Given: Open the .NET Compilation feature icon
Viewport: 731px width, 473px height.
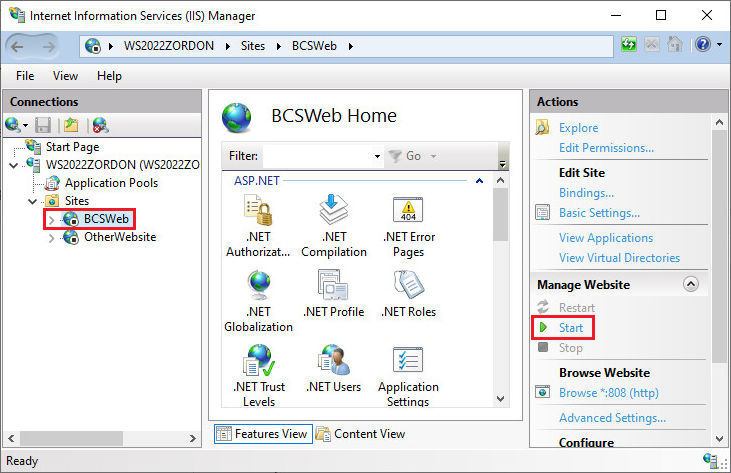Looking at the screenshot, I should (x=333, y=212).
